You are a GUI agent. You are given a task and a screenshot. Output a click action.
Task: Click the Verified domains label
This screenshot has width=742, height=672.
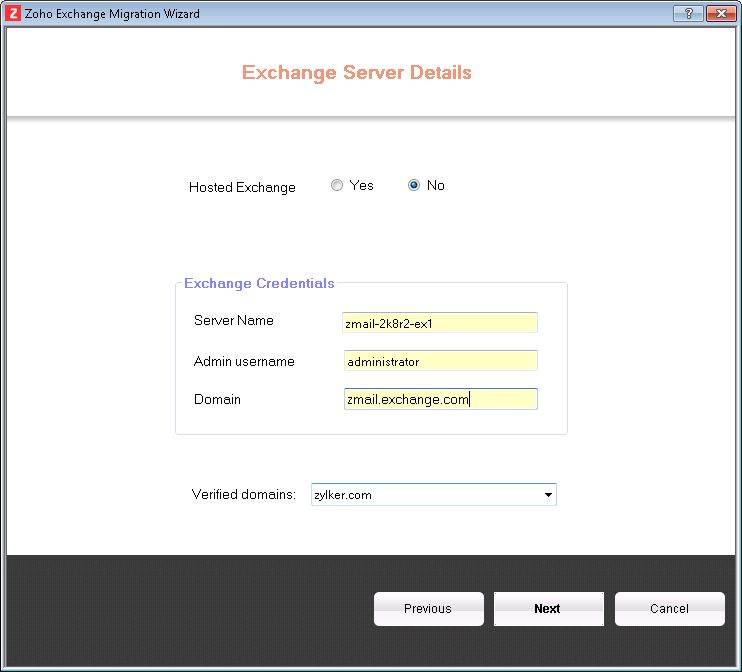[x=243, y=495]
